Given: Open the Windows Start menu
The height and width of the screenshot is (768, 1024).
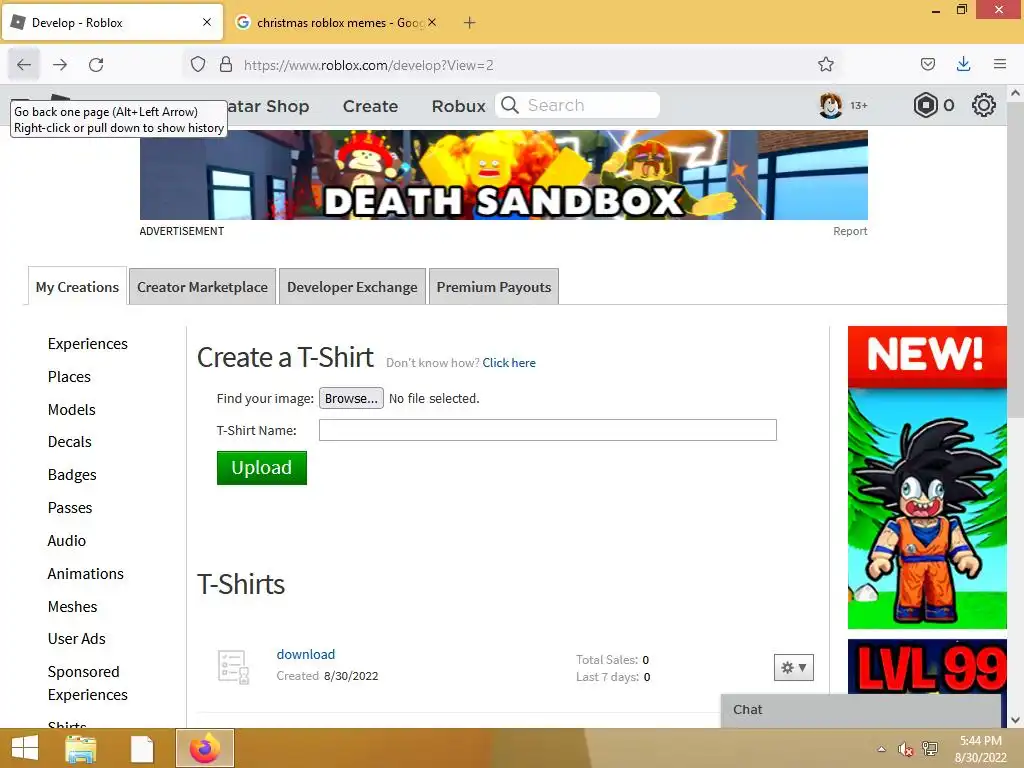Looking at the screenshot, I should point(25,748).
